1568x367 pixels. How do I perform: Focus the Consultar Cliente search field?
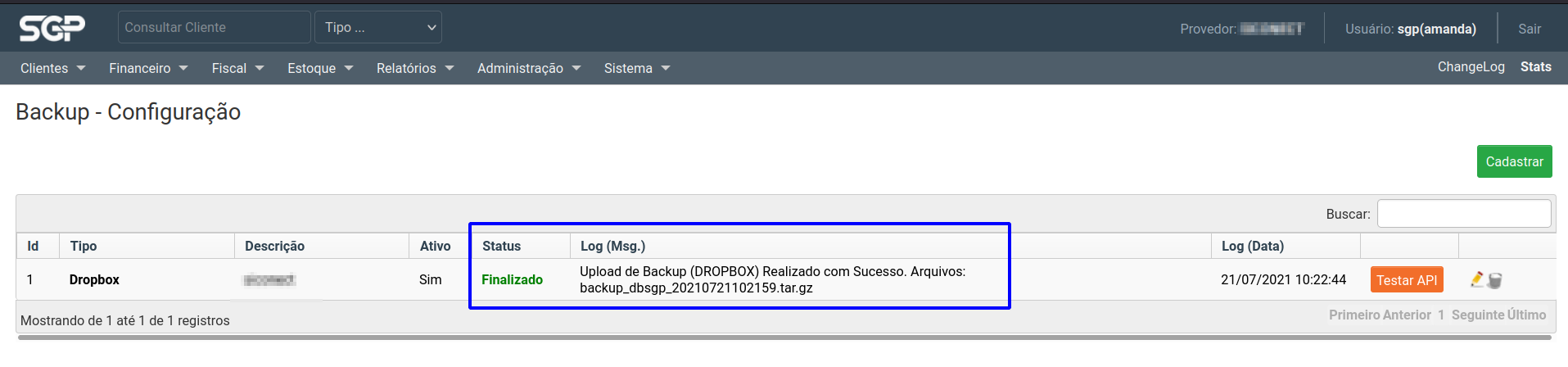point(214,27)
